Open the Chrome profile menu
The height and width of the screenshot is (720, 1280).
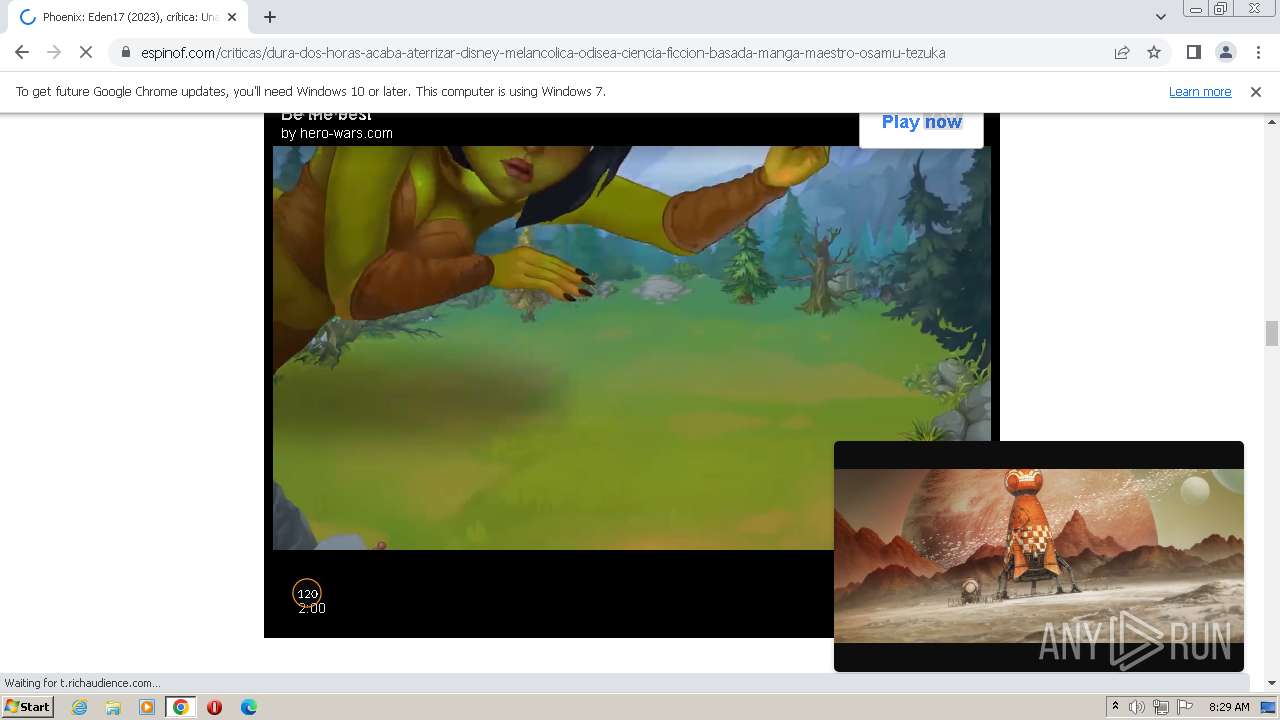coord(1226,52)
